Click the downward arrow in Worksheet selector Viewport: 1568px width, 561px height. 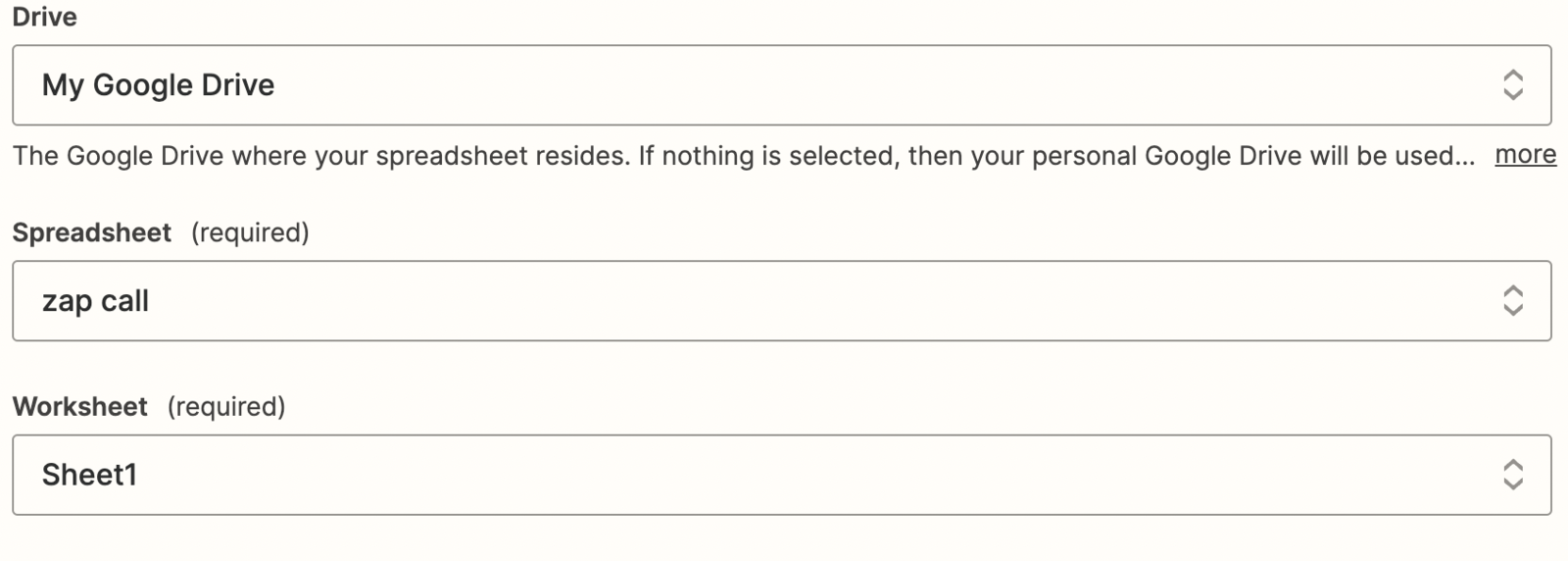[x=1513, y=484]
